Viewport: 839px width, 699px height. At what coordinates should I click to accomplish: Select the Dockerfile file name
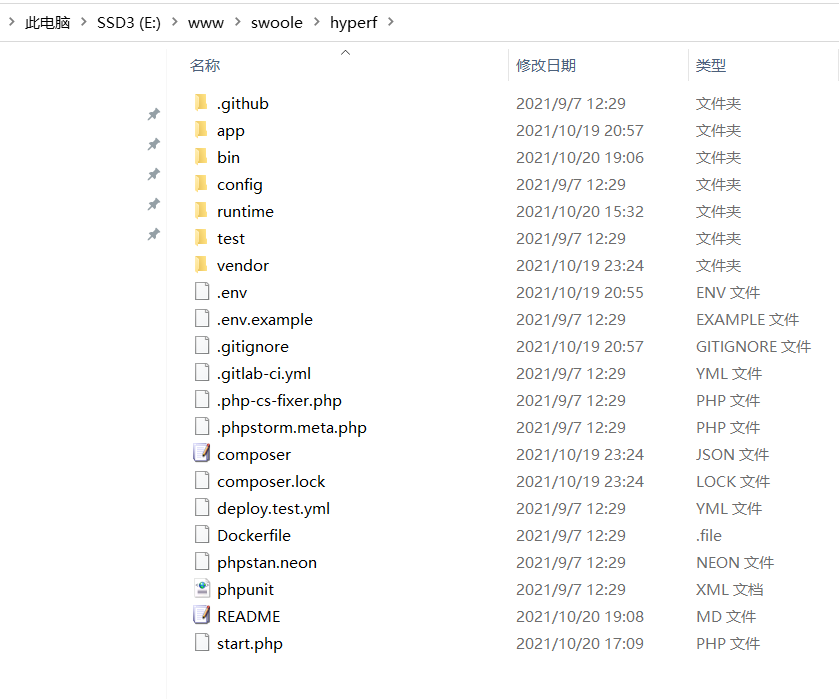[x=254, y=535]
